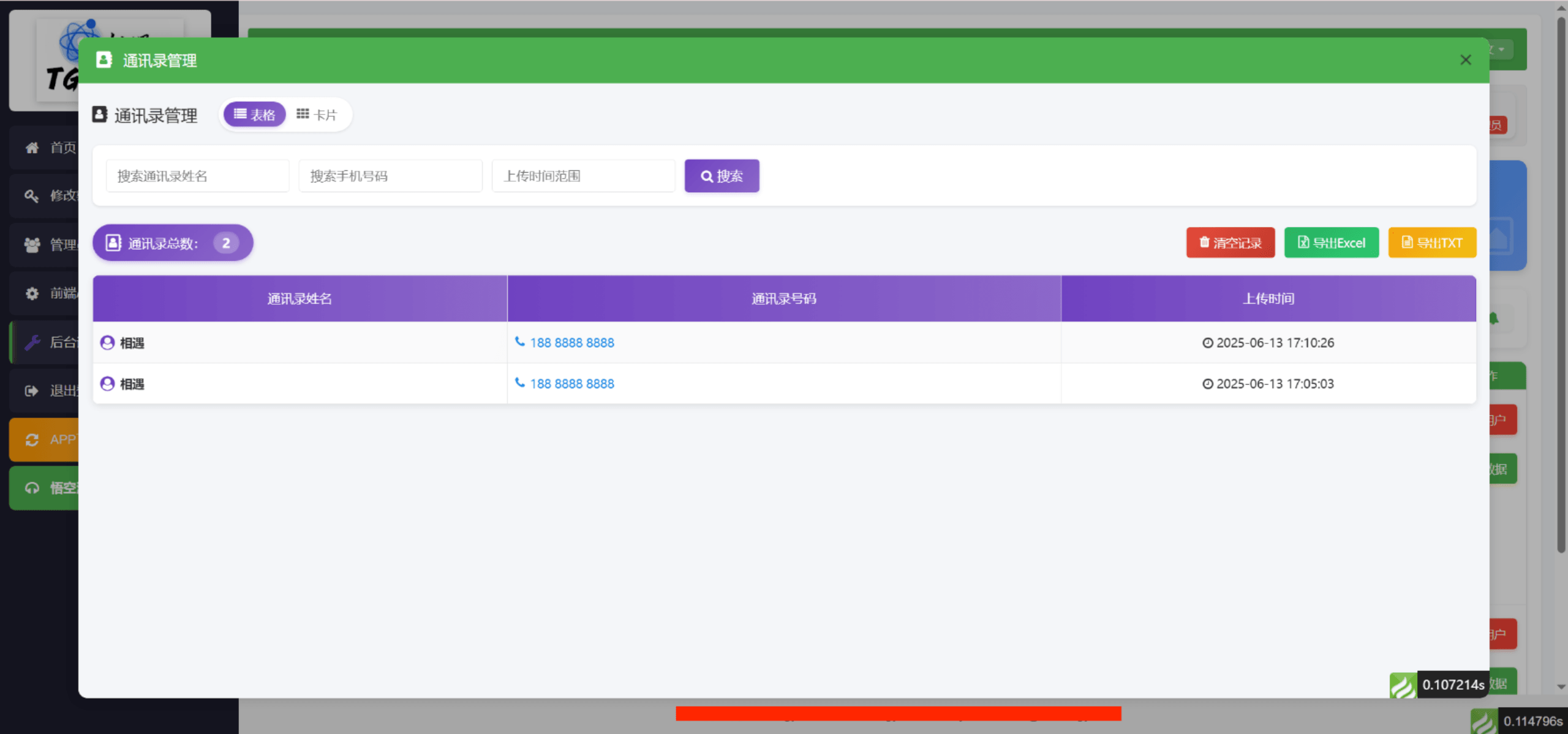The width and height of the screenshot is (1568, 734).
Task: Click the gear icon in sidebar
Action: 32,294
